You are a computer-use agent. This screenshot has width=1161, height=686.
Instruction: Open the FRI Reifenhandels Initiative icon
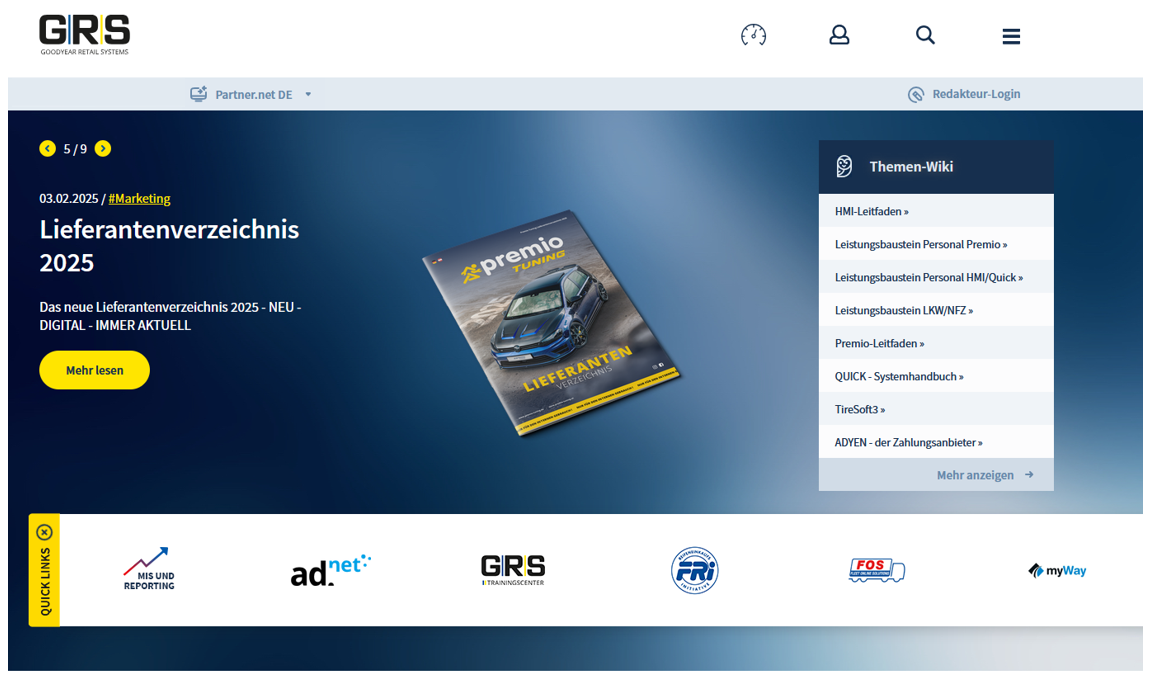pos(694,570)
